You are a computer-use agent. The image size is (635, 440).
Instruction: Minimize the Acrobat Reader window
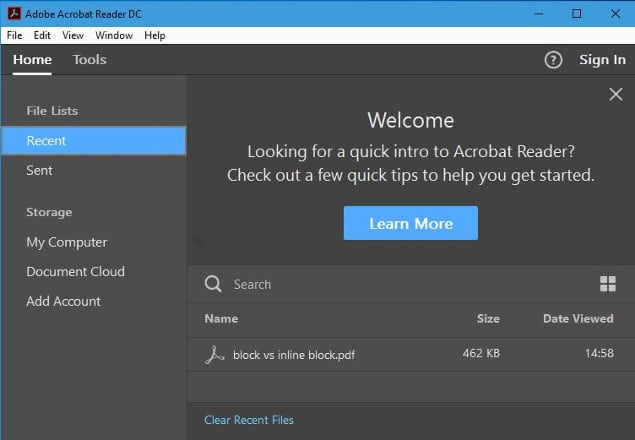pyautogui.click(x=539, y=14)
